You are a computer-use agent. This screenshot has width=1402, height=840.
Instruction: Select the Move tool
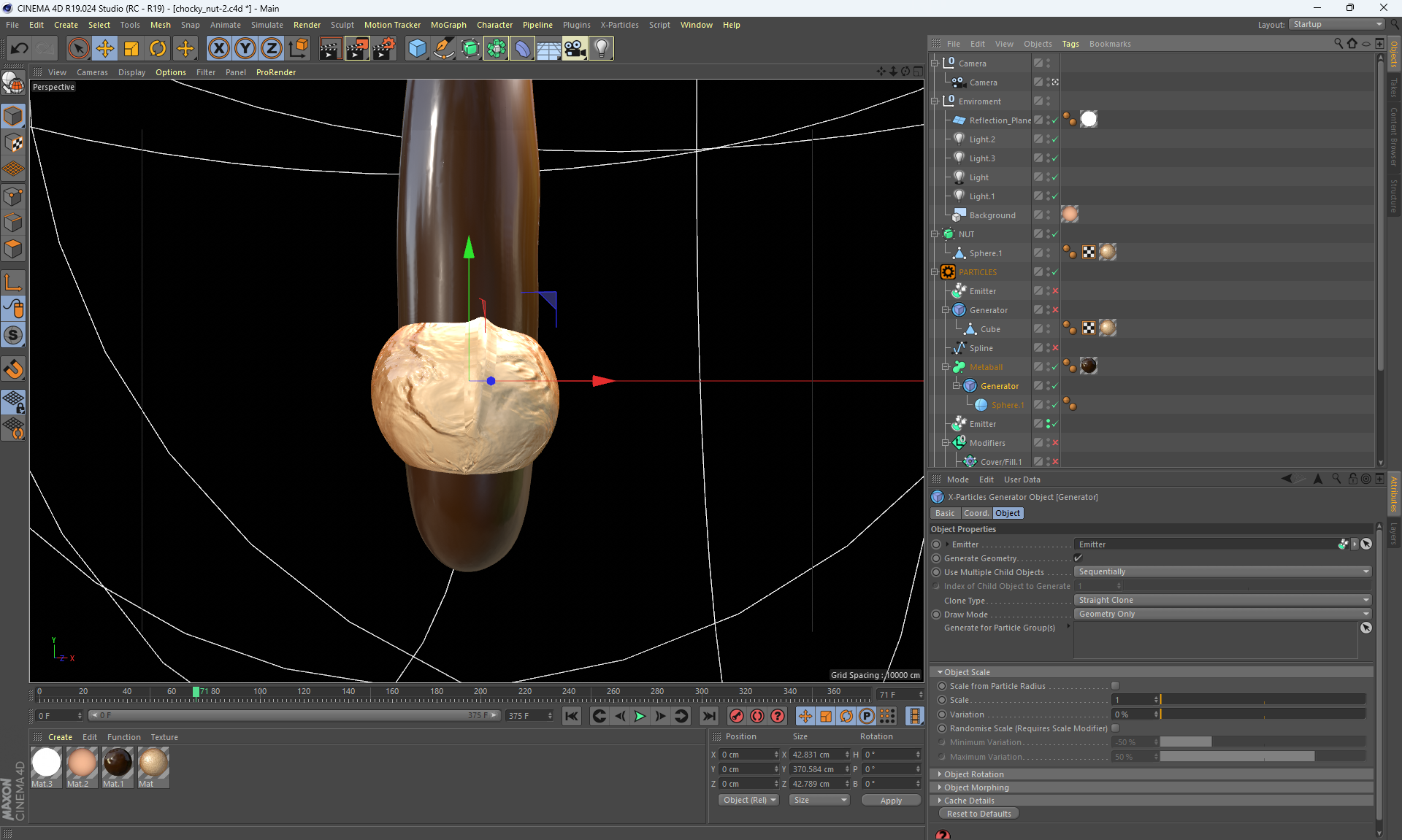point(105,49)
